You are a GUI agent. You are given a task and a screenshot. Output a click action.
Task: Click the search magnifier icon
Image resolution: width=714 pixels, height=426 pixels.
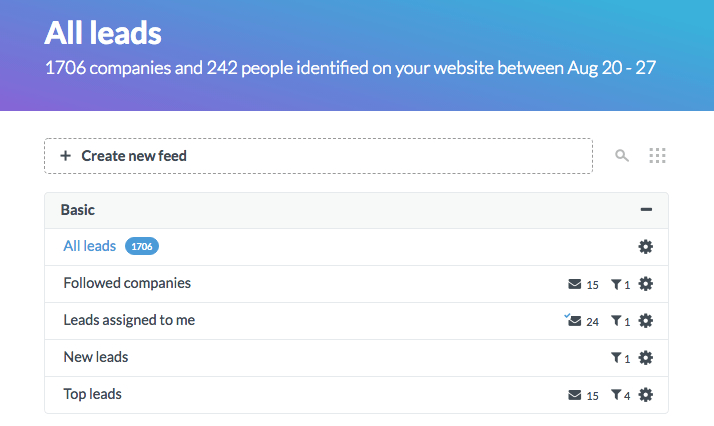(x=622, y=156)
